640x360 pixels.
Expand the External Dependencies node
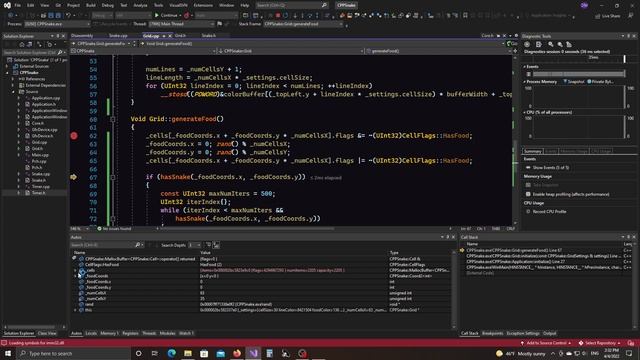(13, 85)
